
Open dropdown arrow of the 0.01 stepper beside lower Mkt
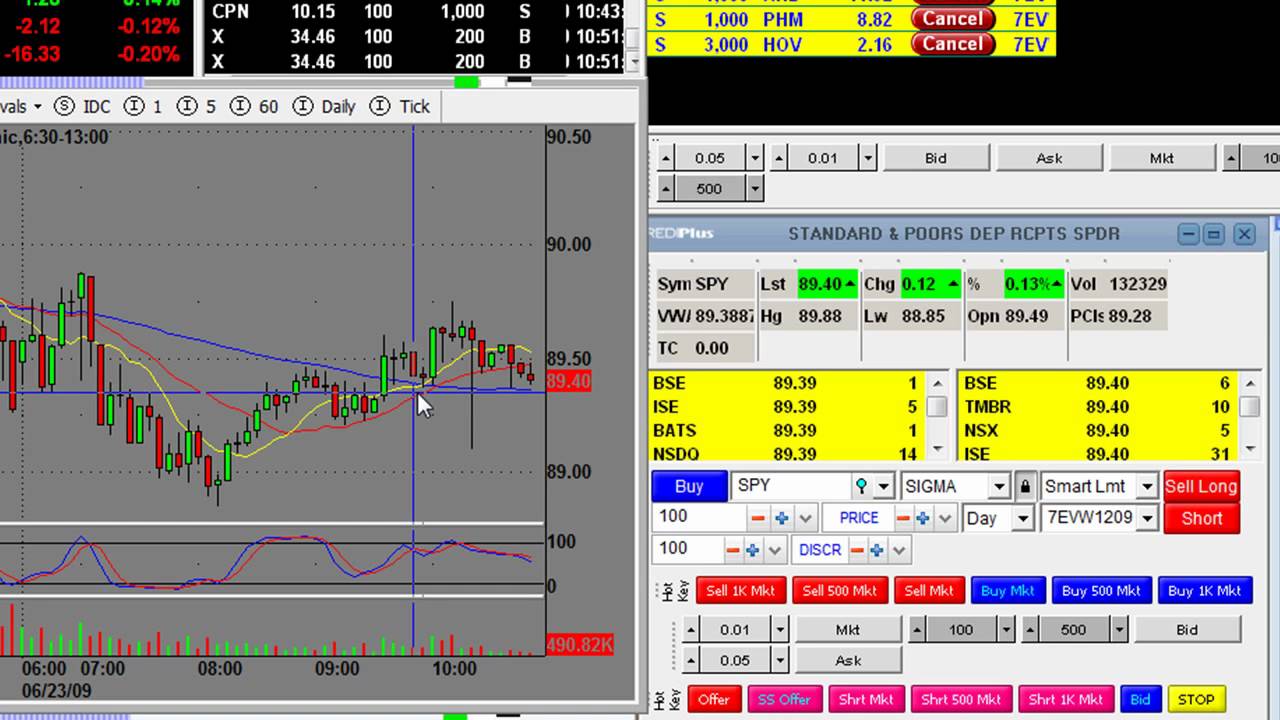780,630
